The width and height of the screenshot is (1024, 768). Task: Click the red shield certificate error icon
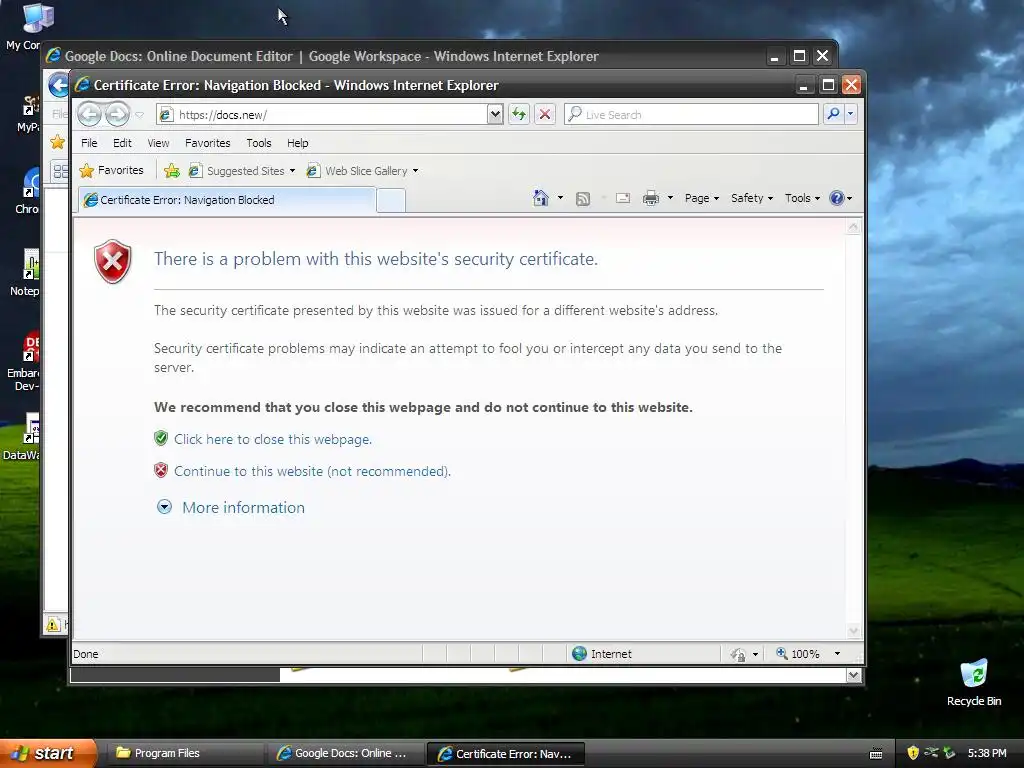coord(113,261)
